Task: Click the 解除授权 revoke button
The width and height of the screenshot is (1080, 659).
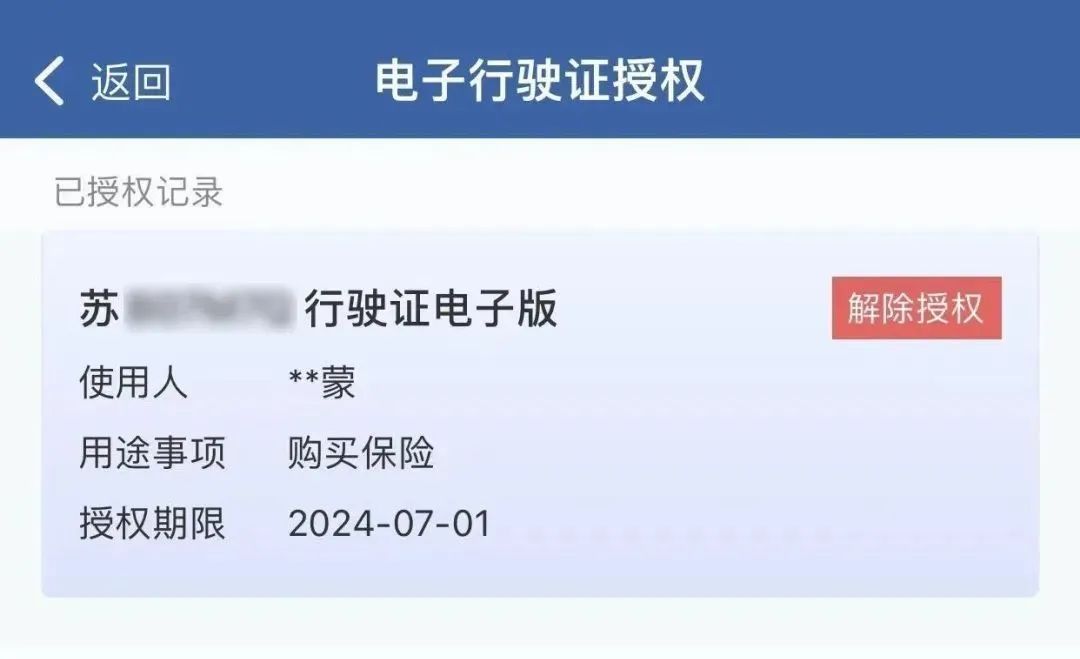Action: point(916,308)
